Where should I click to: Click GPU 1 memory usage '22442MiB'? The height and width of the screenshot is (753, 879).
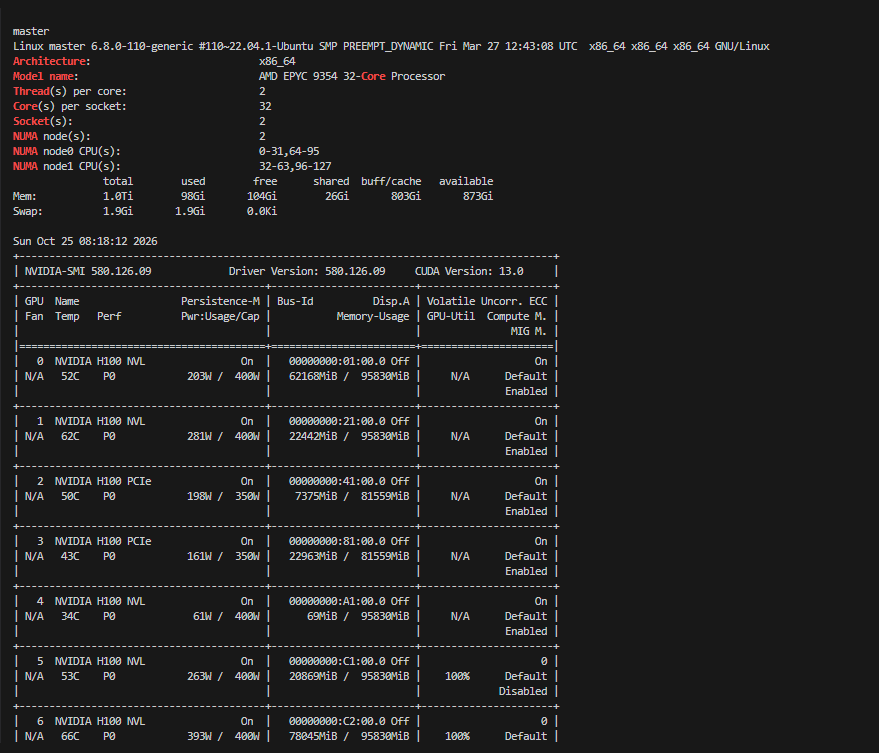click(x=313, y=437)
